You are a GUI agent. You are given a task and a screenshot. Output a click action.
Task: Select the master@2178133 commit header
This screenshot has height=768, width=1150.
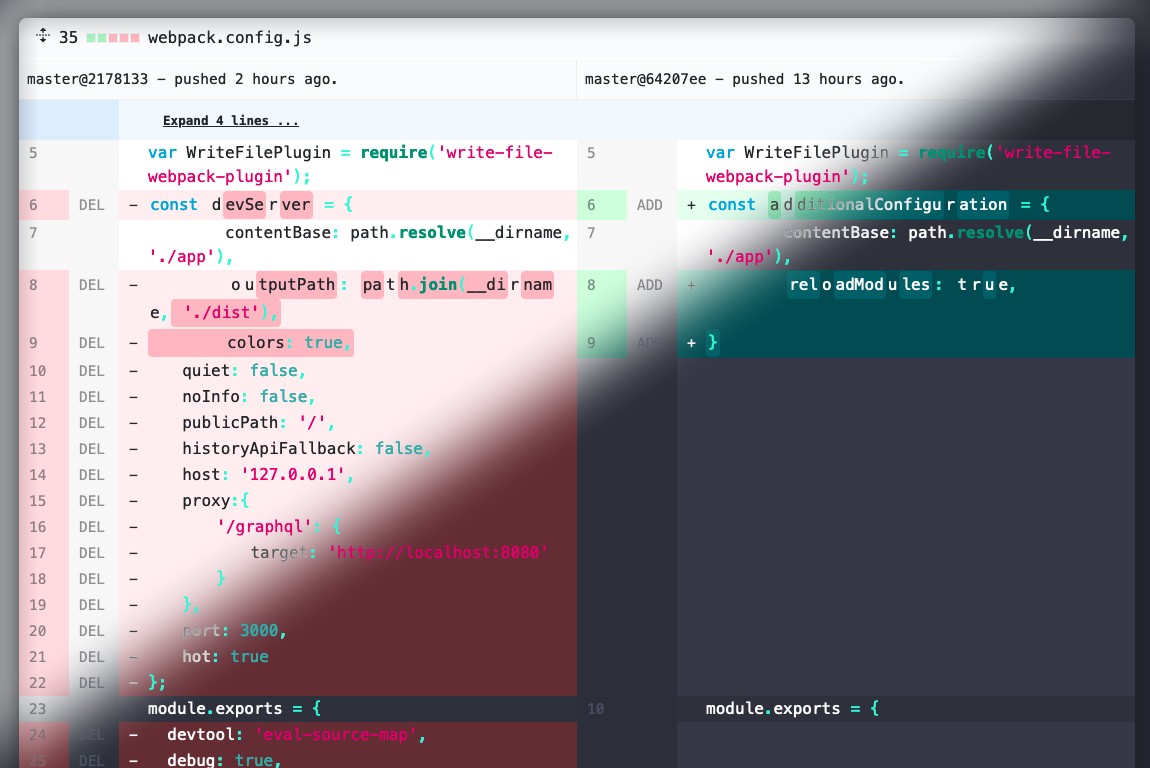182,79
